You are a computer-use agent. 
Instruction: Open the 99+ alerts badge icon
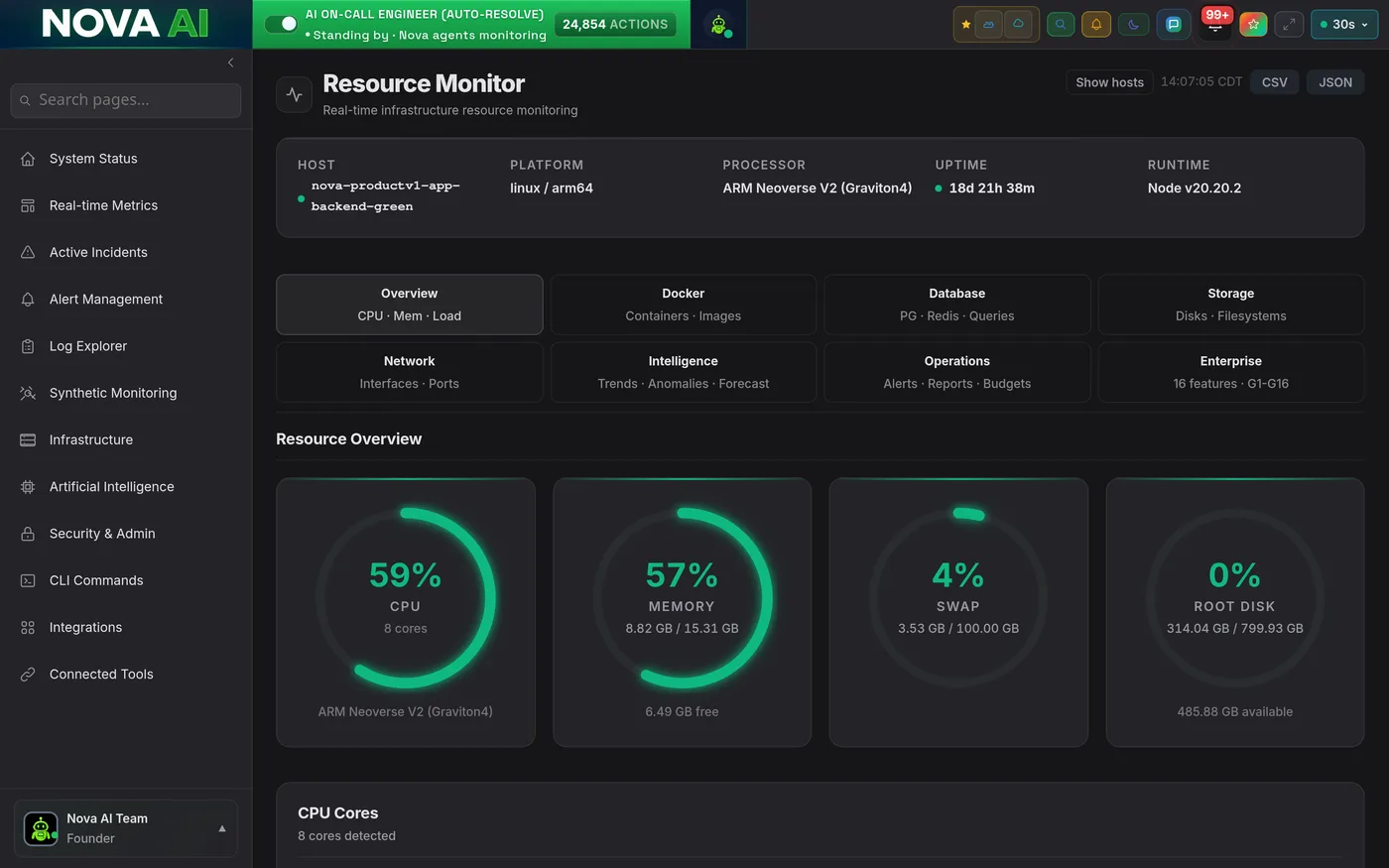coord(1215,22)
